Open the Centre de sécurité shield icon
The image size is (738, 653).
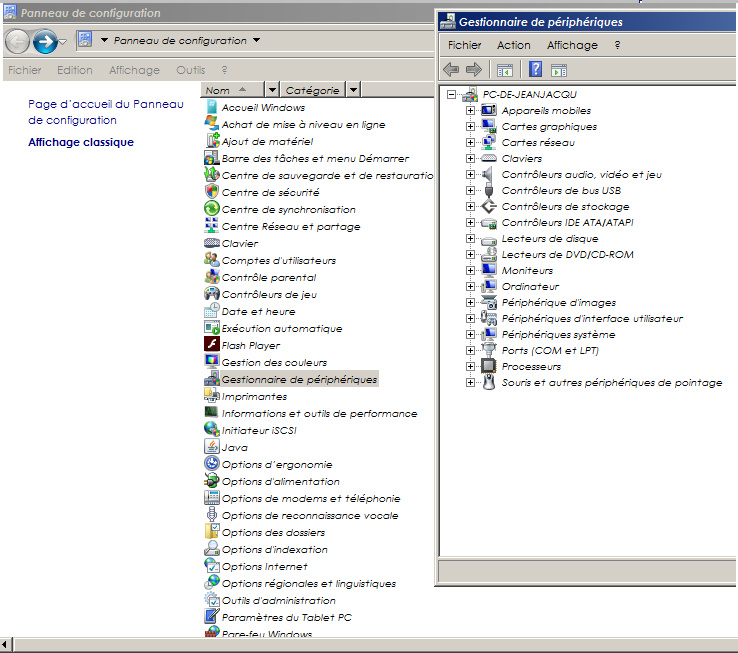[212, 192]
